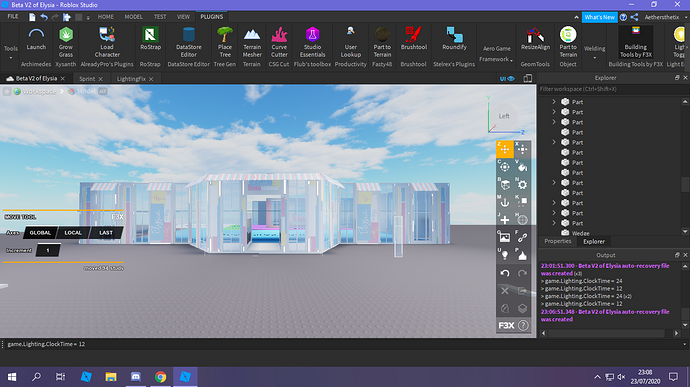Open the Aero Game Framework dropdown
This screenshot has width=690, height=387.
pos(496,54)
